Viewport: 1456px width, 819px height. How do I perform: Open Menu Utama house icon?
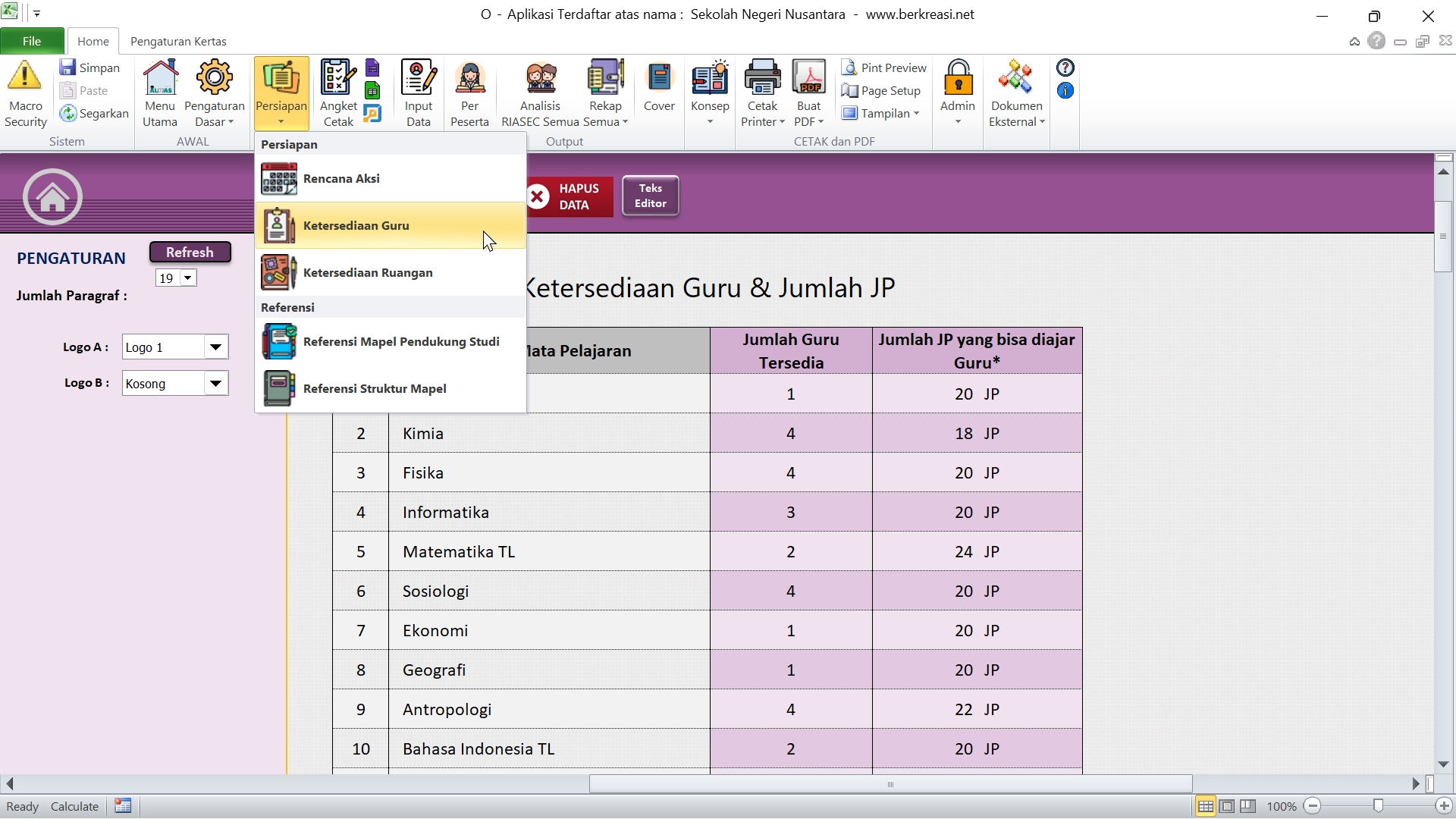tap(160, 77)
